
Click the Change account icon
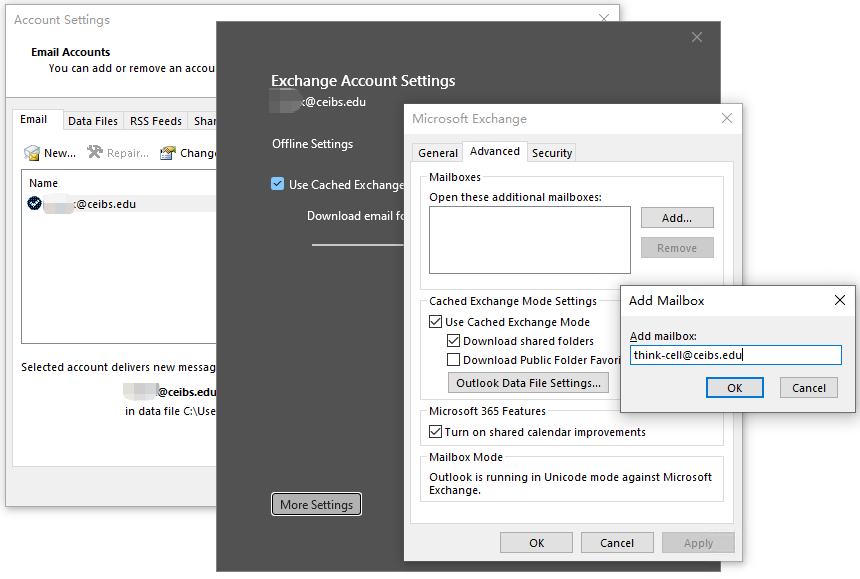(x=168, y=153)
